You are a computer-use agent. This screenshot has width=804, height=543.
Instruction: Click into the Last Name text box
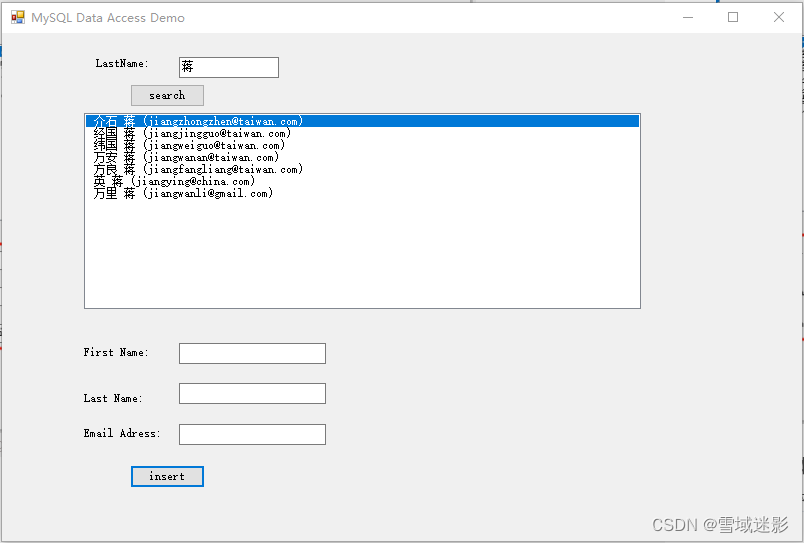(x=252, y=393)
